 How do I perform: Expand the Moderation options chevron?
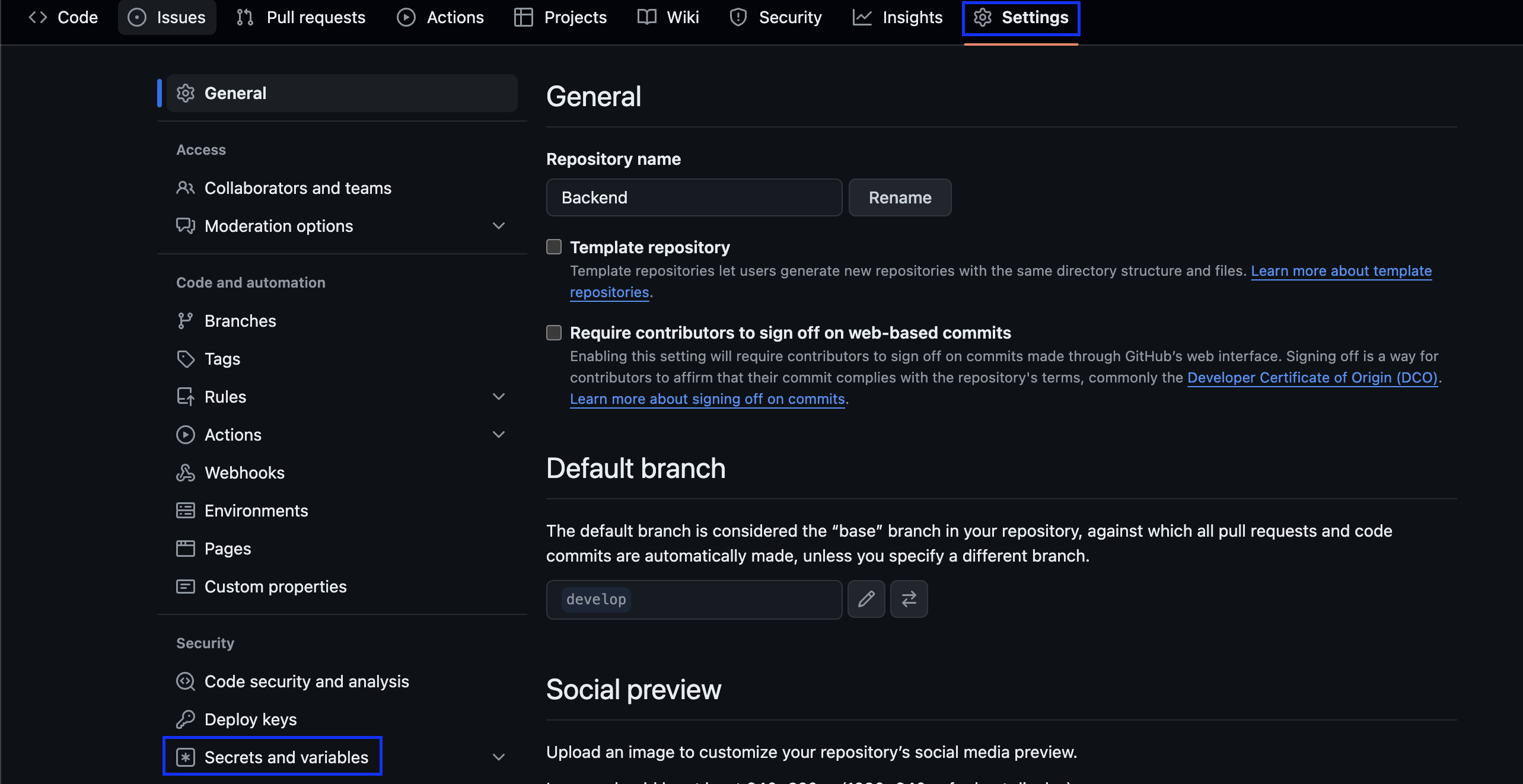point(499,226)
